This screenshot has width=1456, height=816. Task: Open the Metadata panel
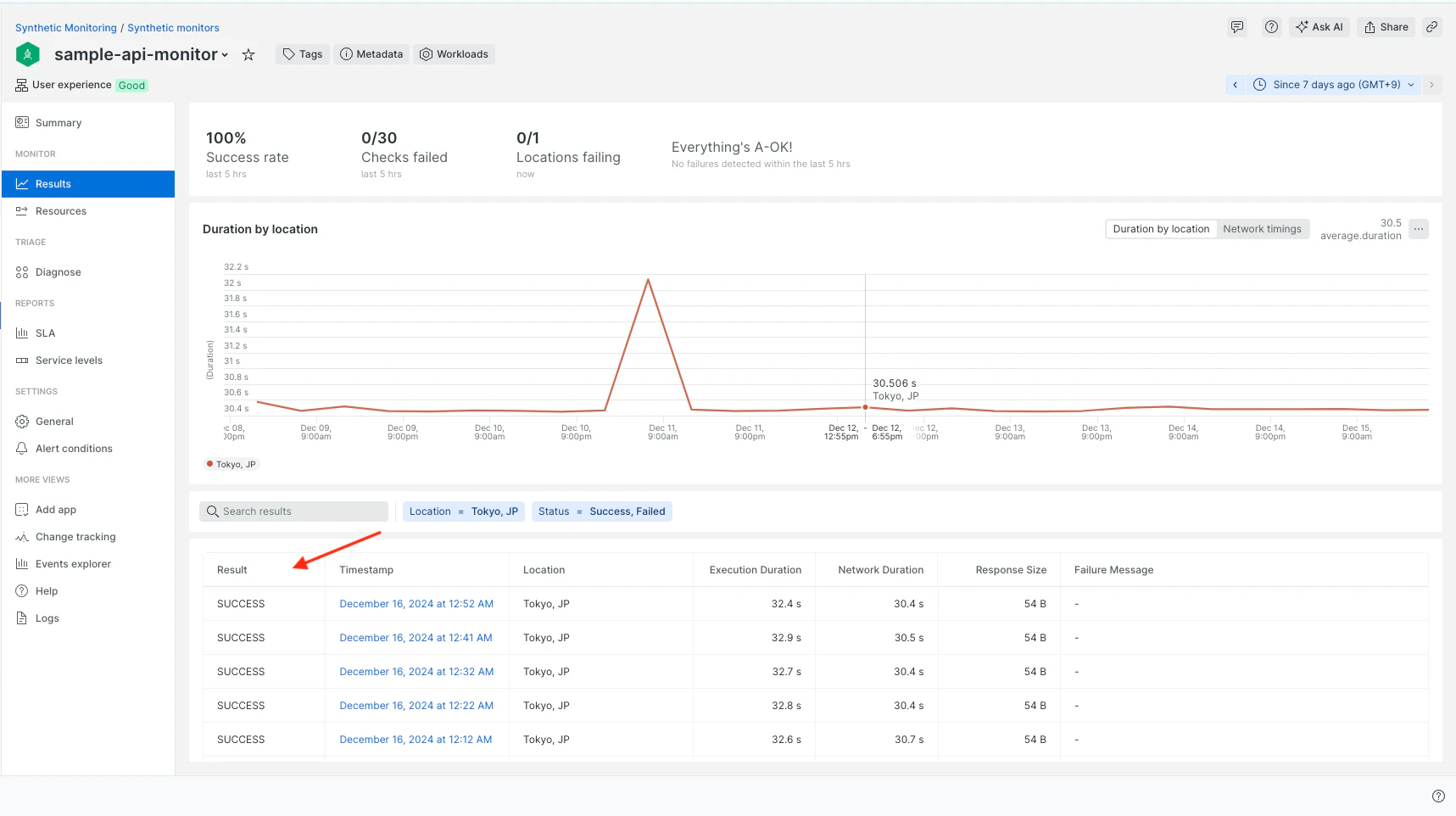371,54
